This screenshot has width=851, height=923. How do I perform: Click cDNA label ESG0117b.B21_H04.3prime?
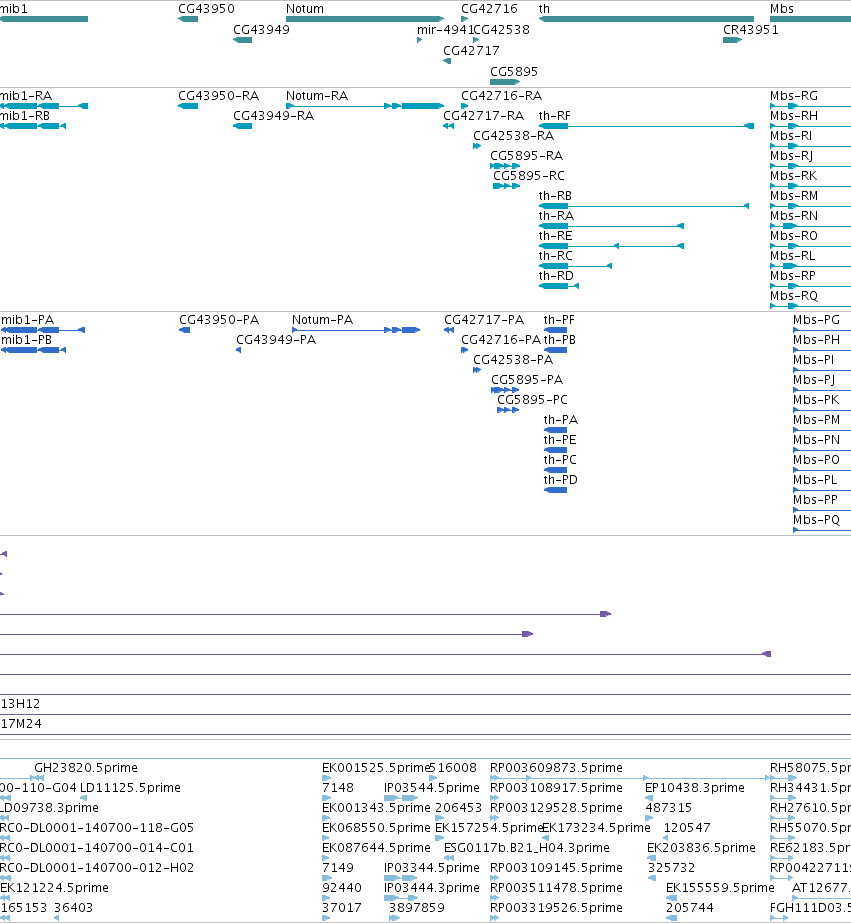pyautogui.click(x=527, y=848)
